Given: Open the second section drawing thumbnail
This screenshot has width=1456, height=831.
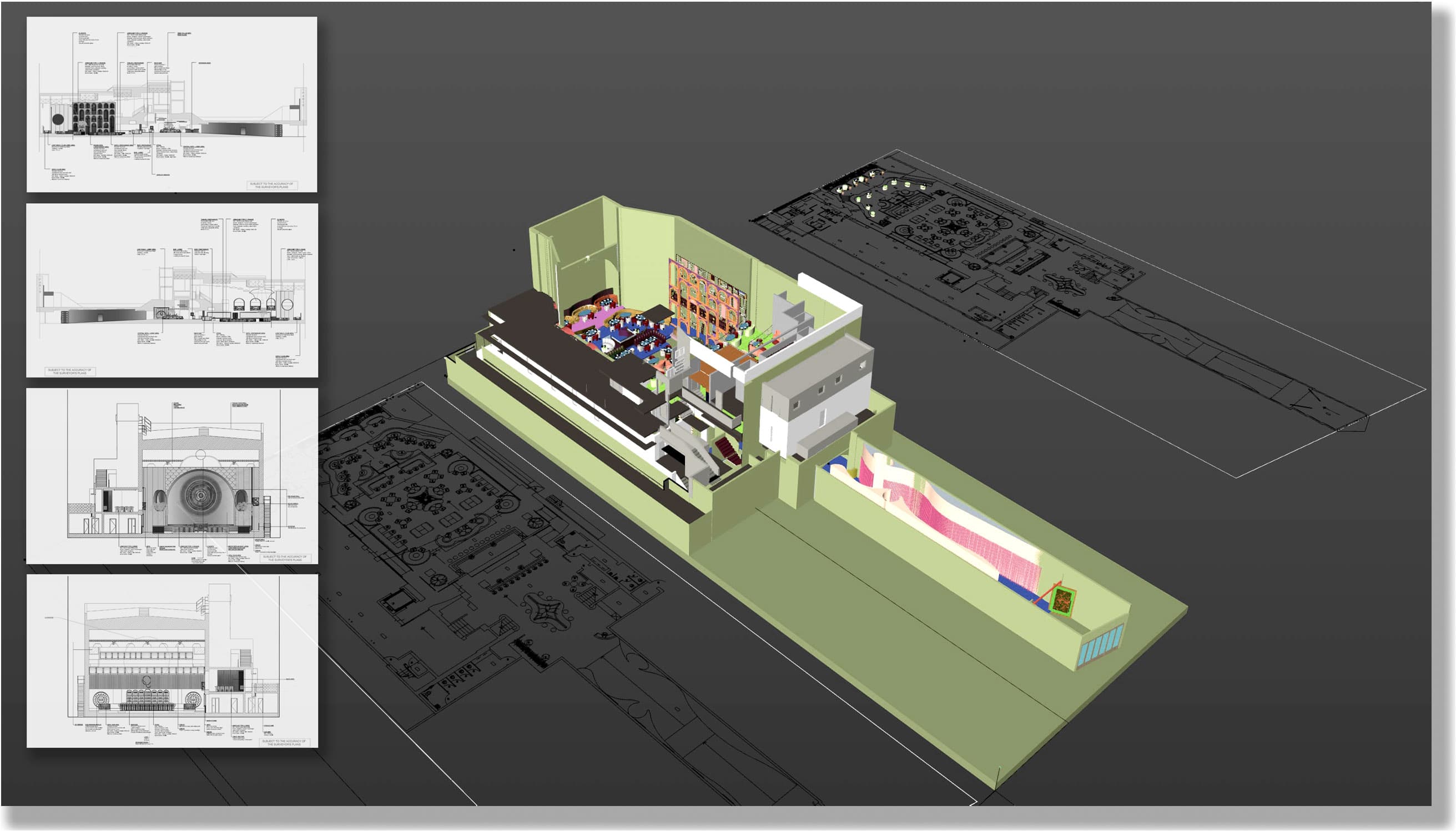Looking at the screenshot, I should click(x=171, y=290).
